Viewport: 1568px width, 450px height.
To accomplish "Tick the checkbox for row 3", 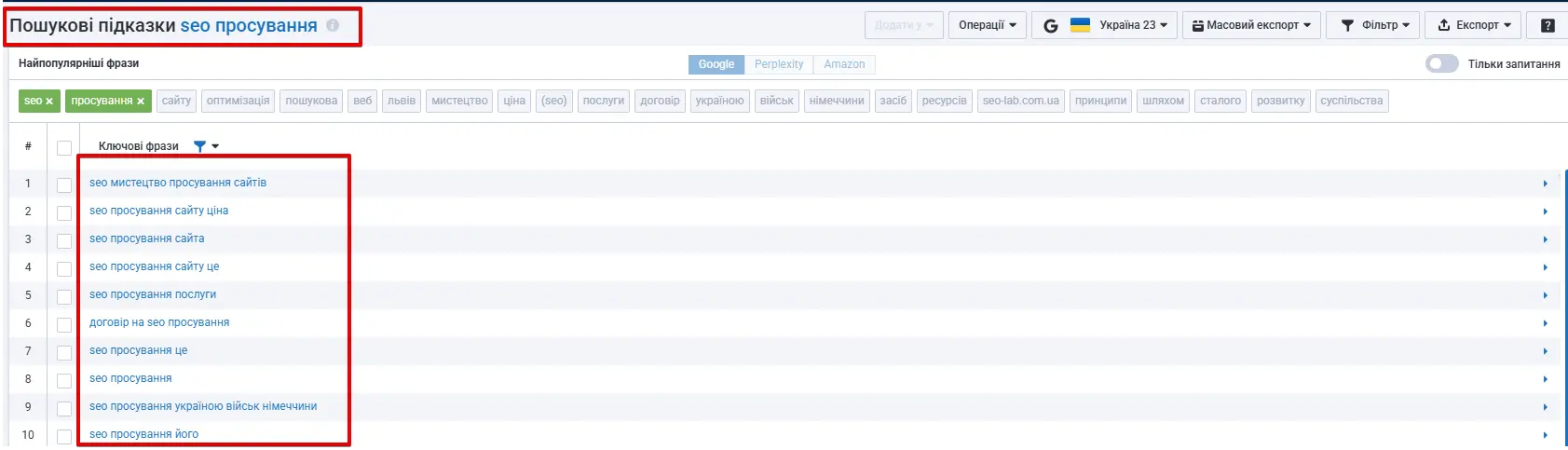I will (x=64, y=240).
